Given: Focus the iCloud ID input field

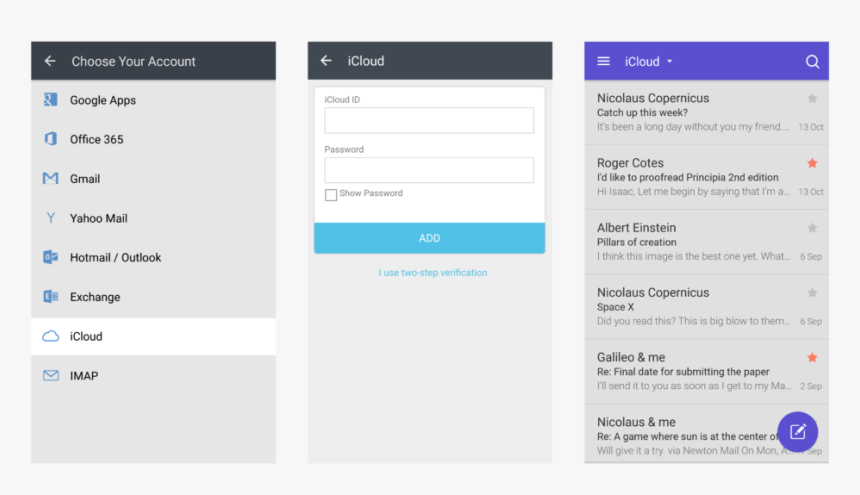Looking at the screenshot, I should [x=429, y=120].
